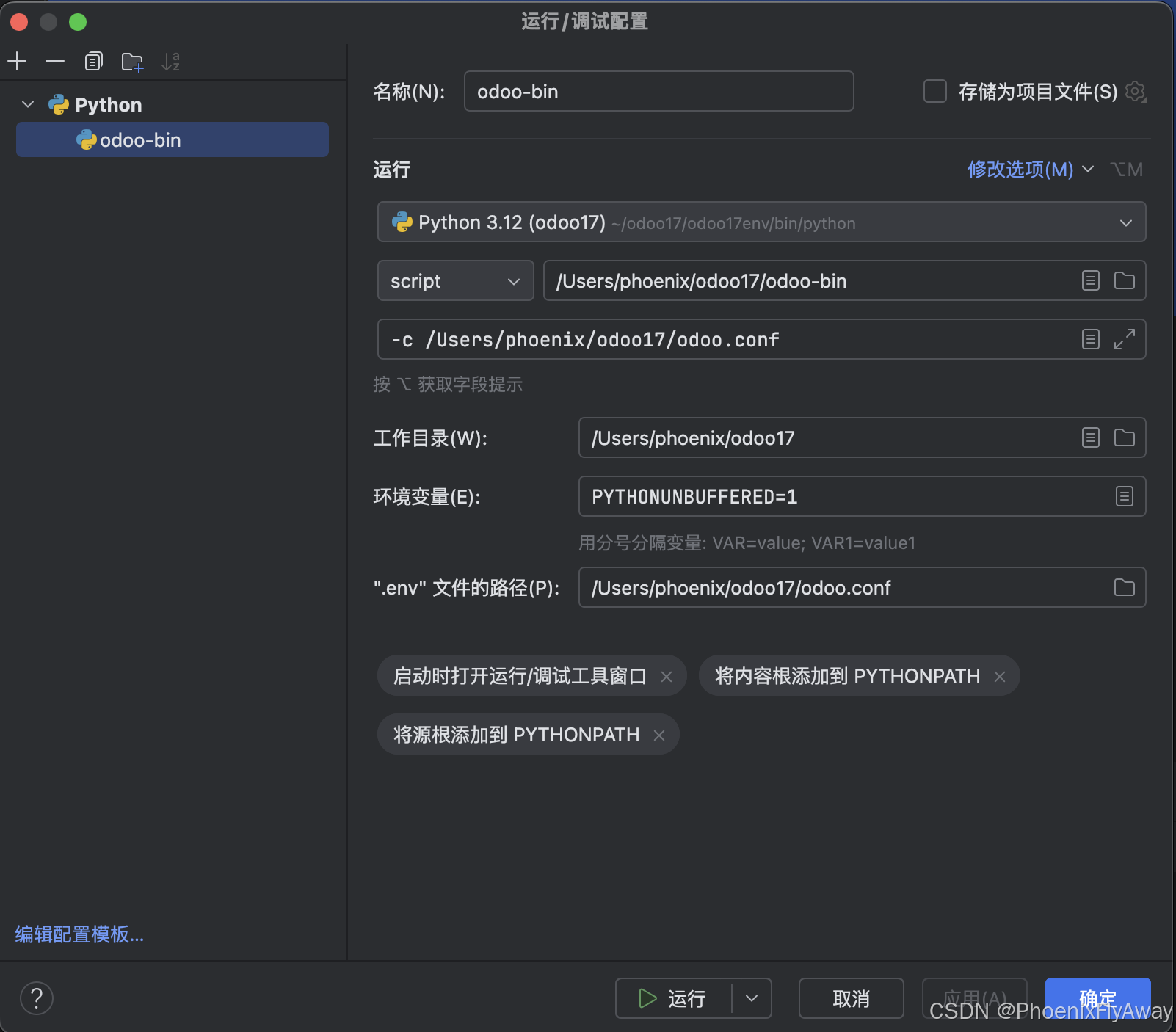
Task: Open settings gear next to store as project file
Action: (x=1136, y=92)
